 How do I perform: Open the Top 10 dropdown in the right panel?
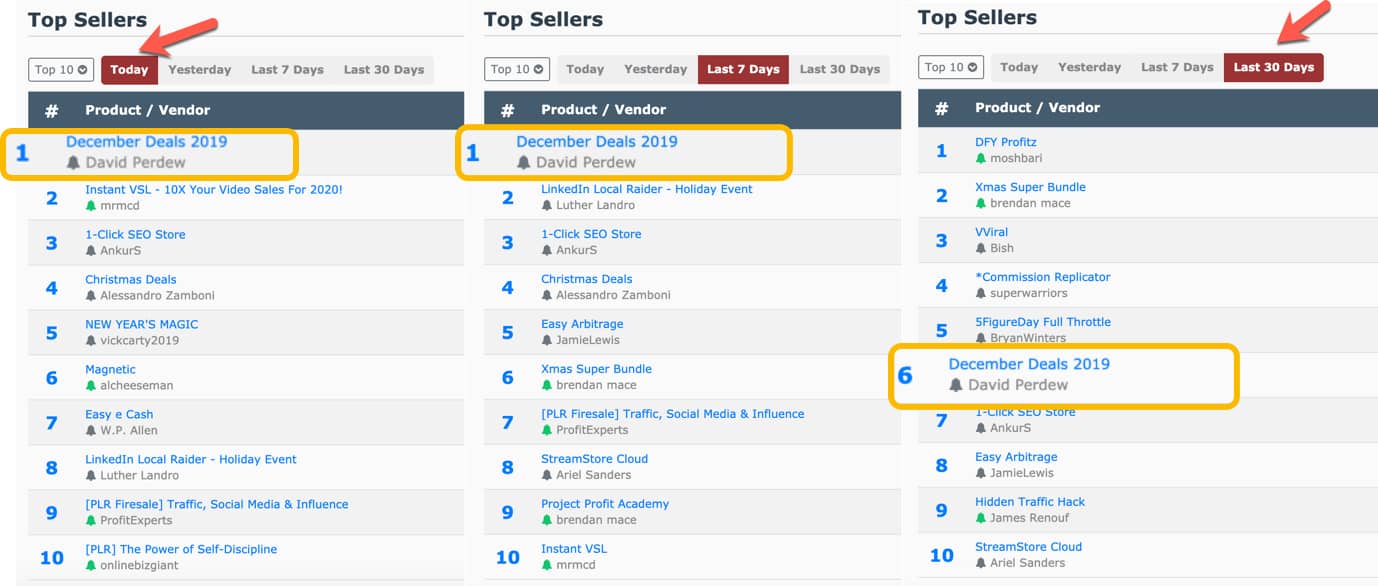[950, 68]
